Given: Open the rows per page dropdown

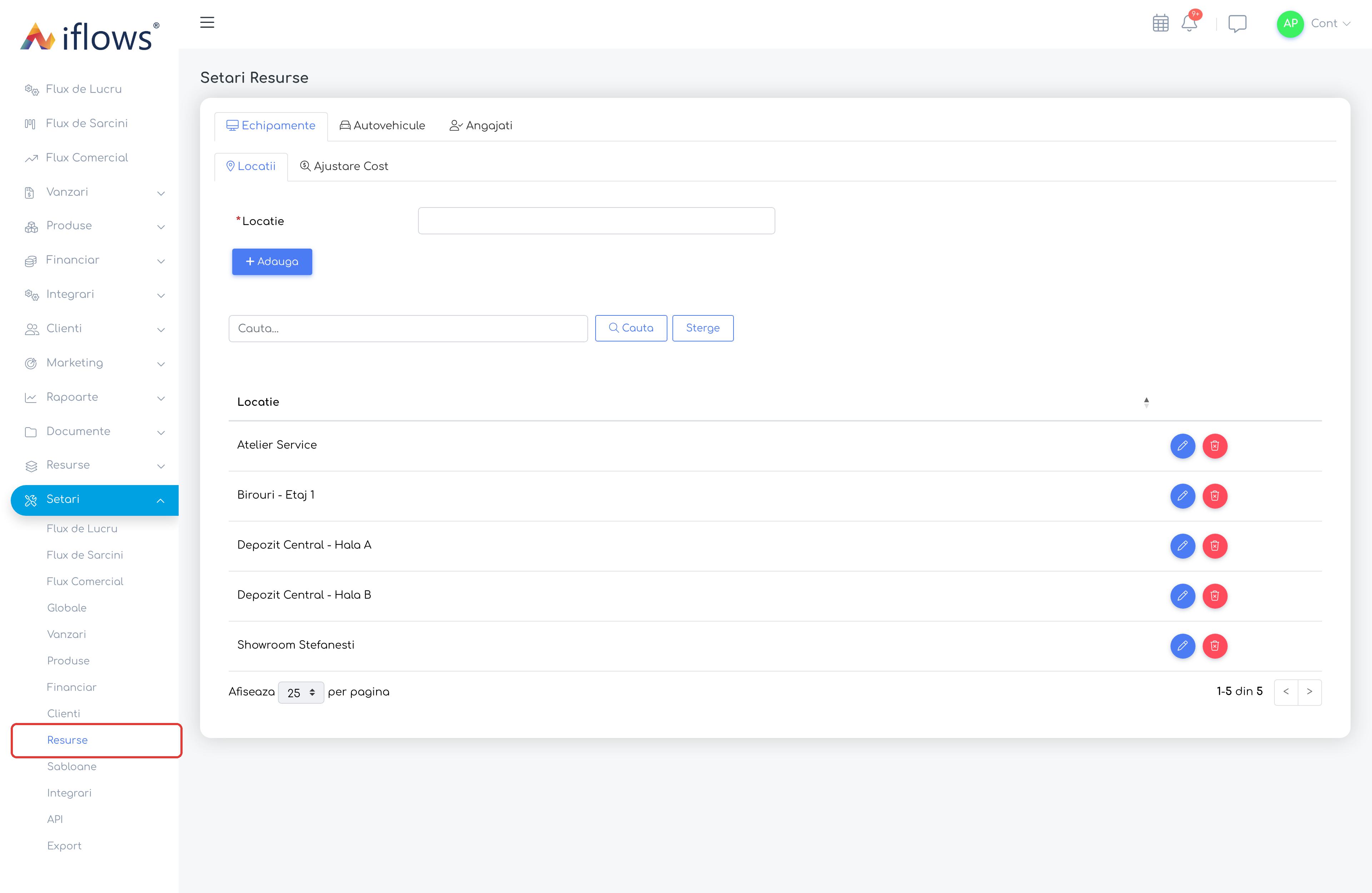Looking at the screenshot, I should [x=300, y=692].
